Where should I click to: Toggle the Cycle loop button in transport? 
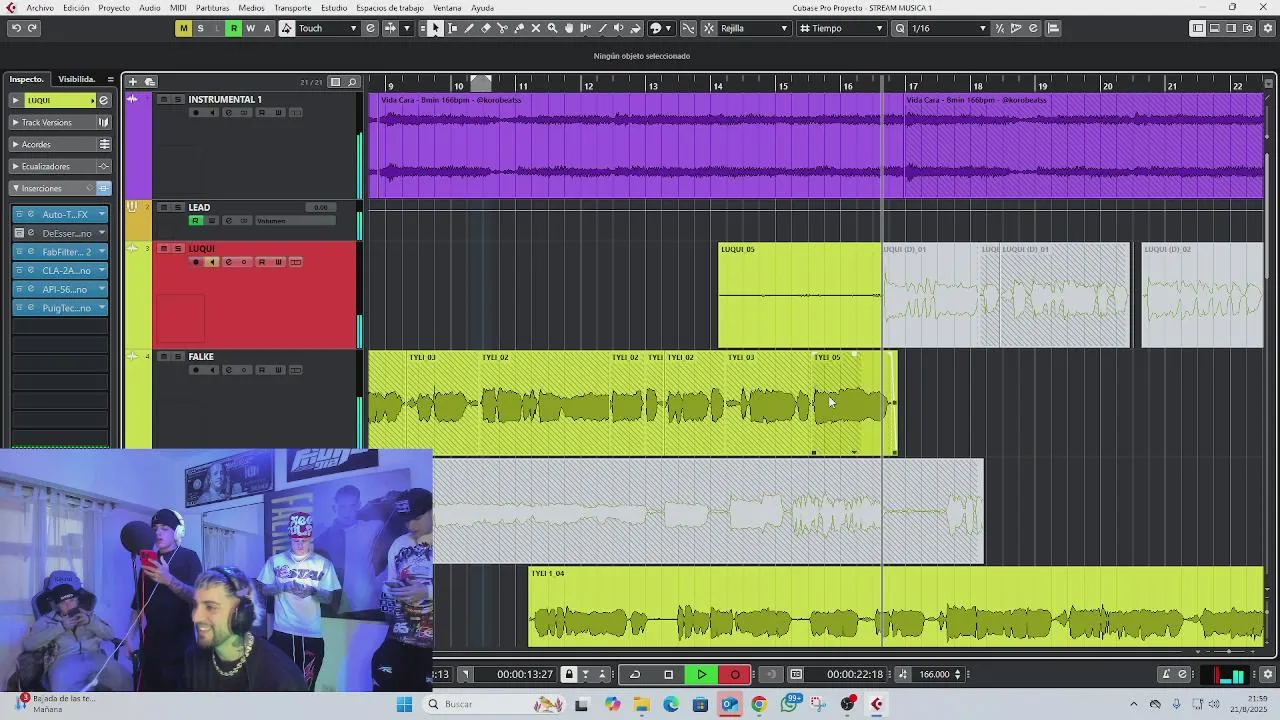tap(635, 674)
